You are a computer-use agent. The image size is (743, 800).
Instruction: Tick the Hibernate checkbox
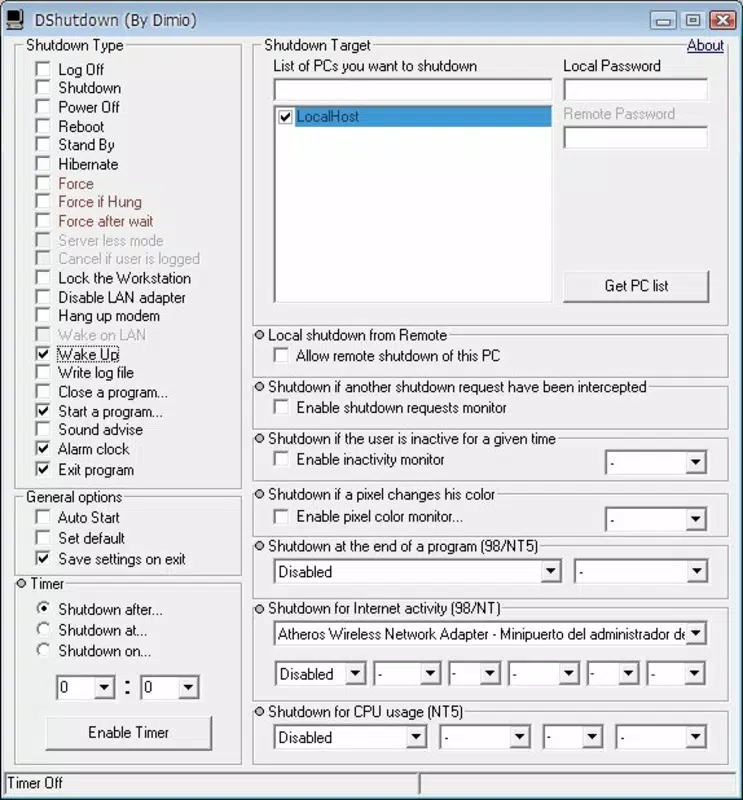click(x=43, y=164)
